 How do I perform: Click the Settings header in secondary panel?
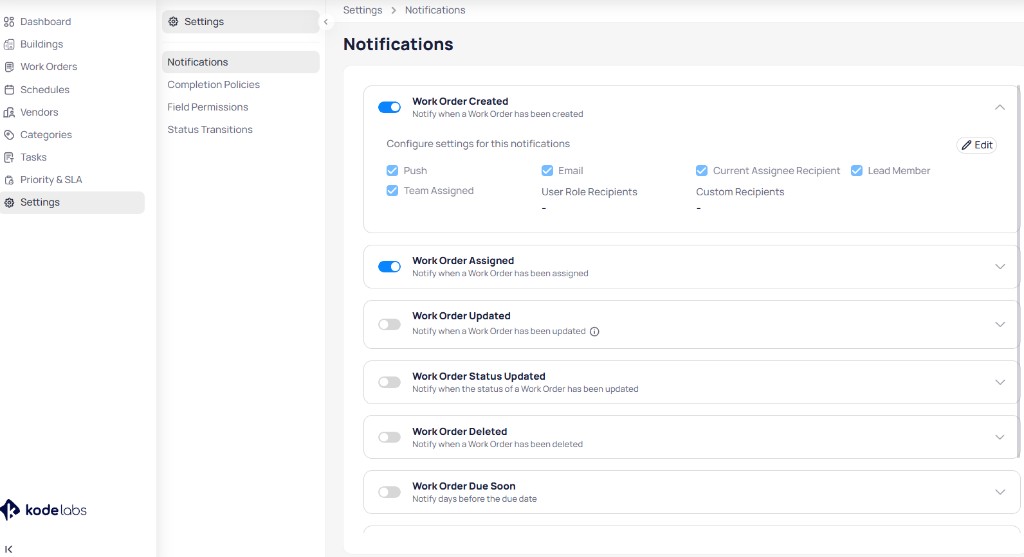(x=240, y=22)
